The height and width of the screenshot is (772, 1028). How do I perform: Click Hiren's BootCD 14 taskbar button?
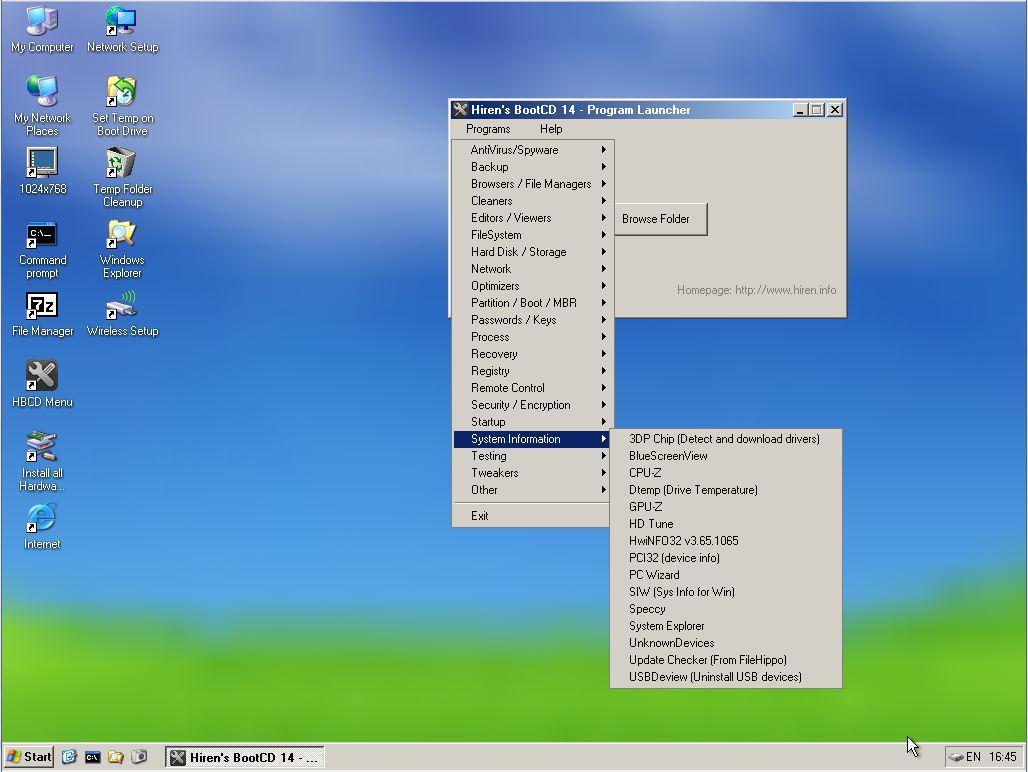[x=244, y=758]
